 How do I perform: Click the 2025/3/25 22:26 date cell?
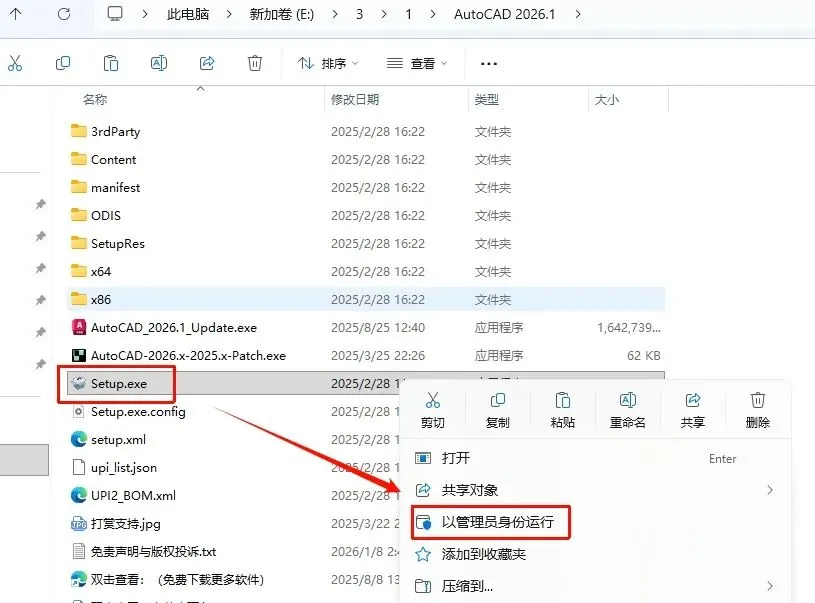click(378, 356)
